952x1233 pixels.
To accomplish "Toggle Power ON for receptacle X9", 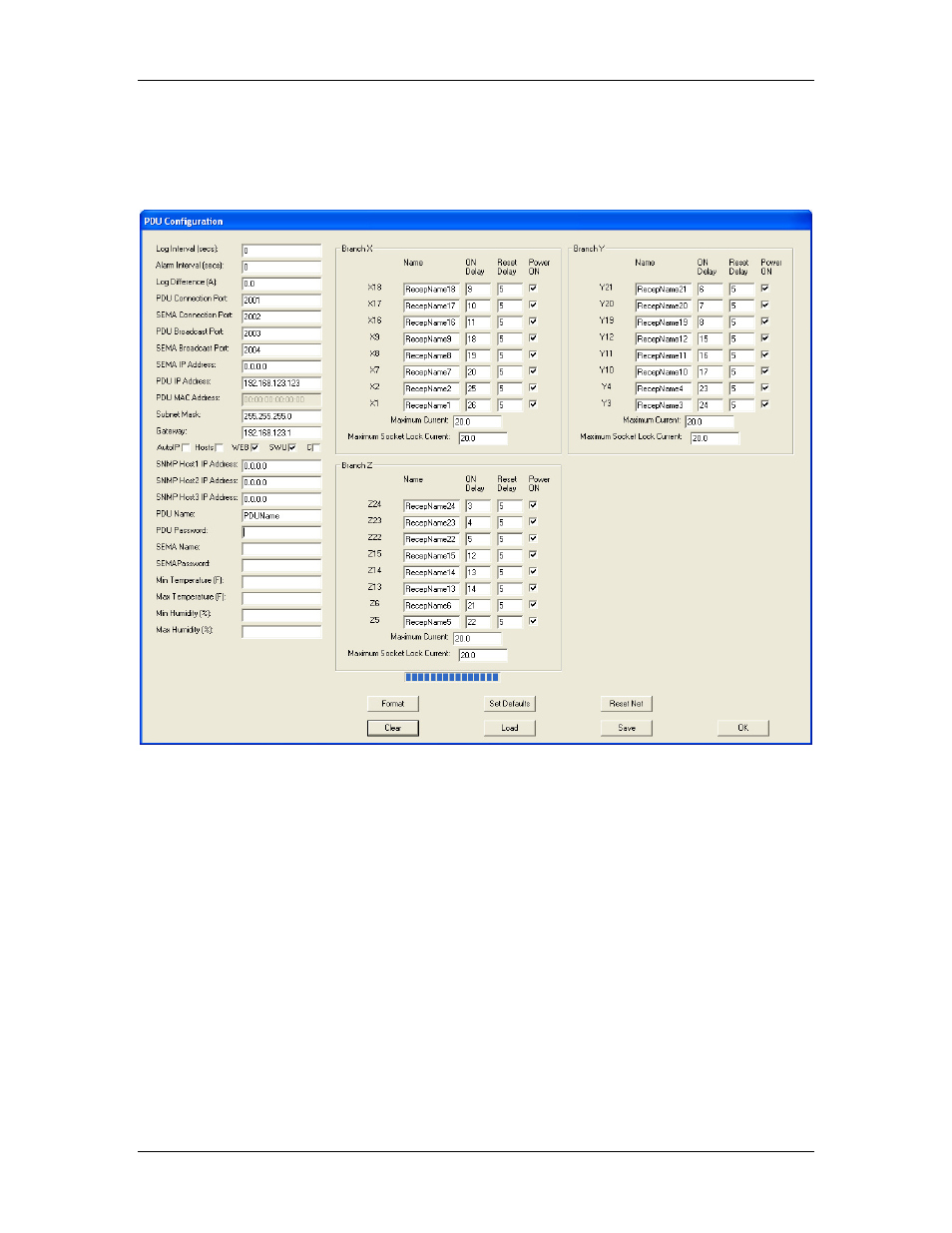I will [533, 337].
